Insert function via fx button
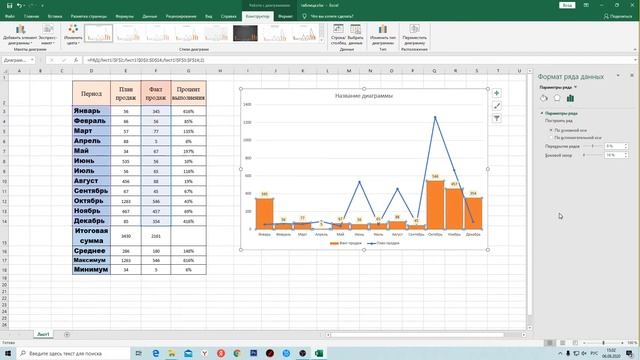This screenshot has height=360, width=640. click(x=76, y=60)
